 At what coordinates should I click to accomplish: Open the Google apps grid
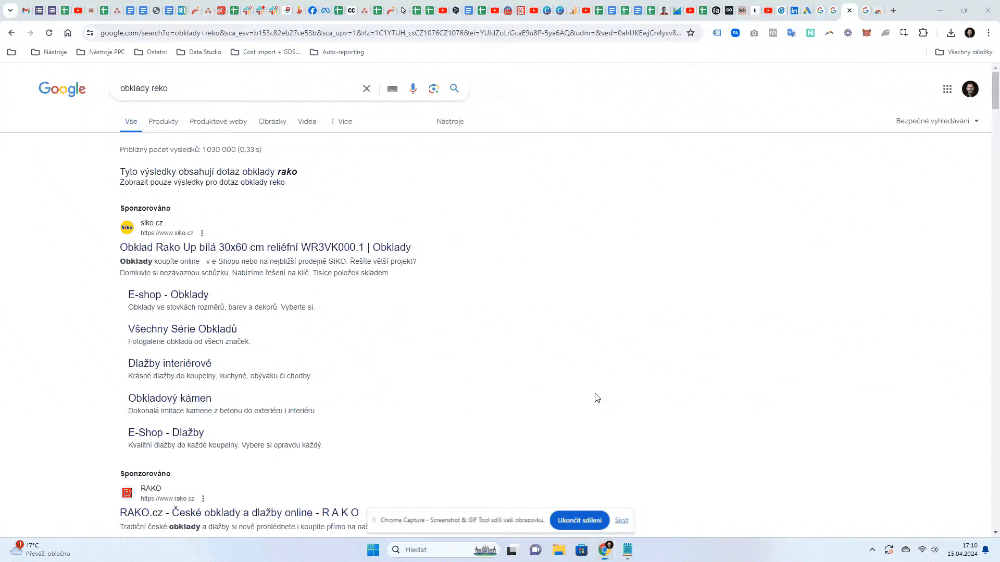(x=947, y=89)
